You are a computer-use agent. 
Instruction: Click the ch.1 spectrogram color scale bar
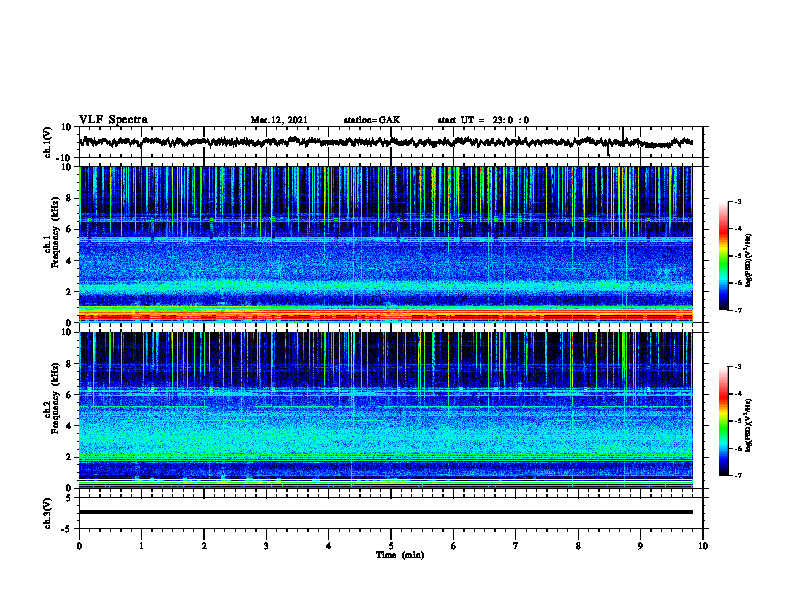point(724,256)
